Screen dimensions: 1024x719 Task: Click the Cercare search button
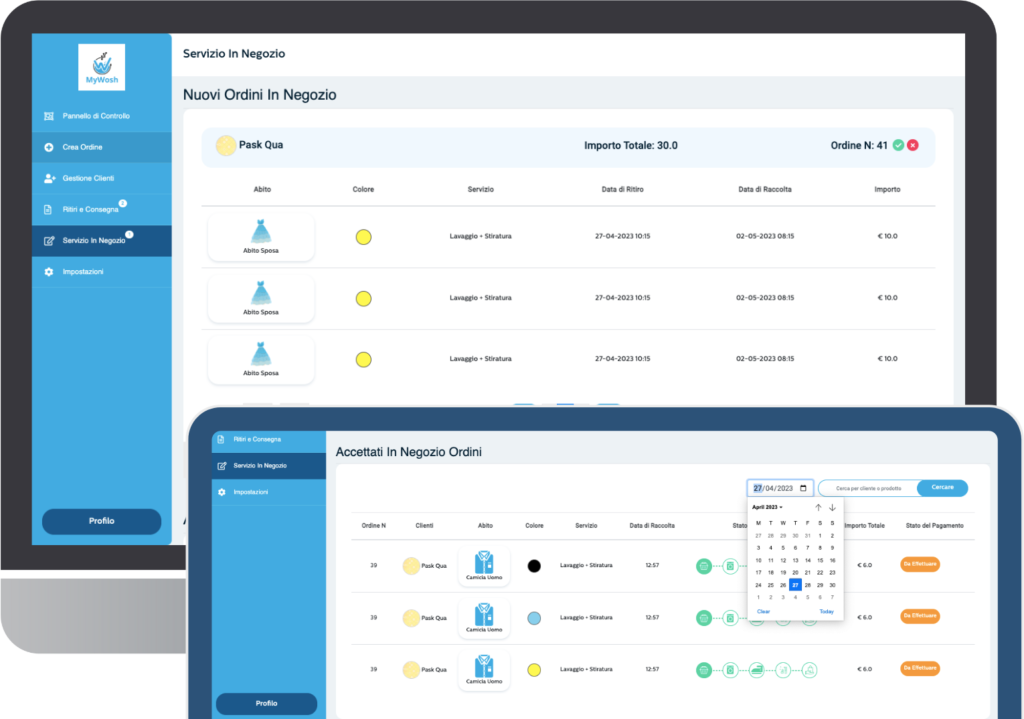[x=942, y=487]
